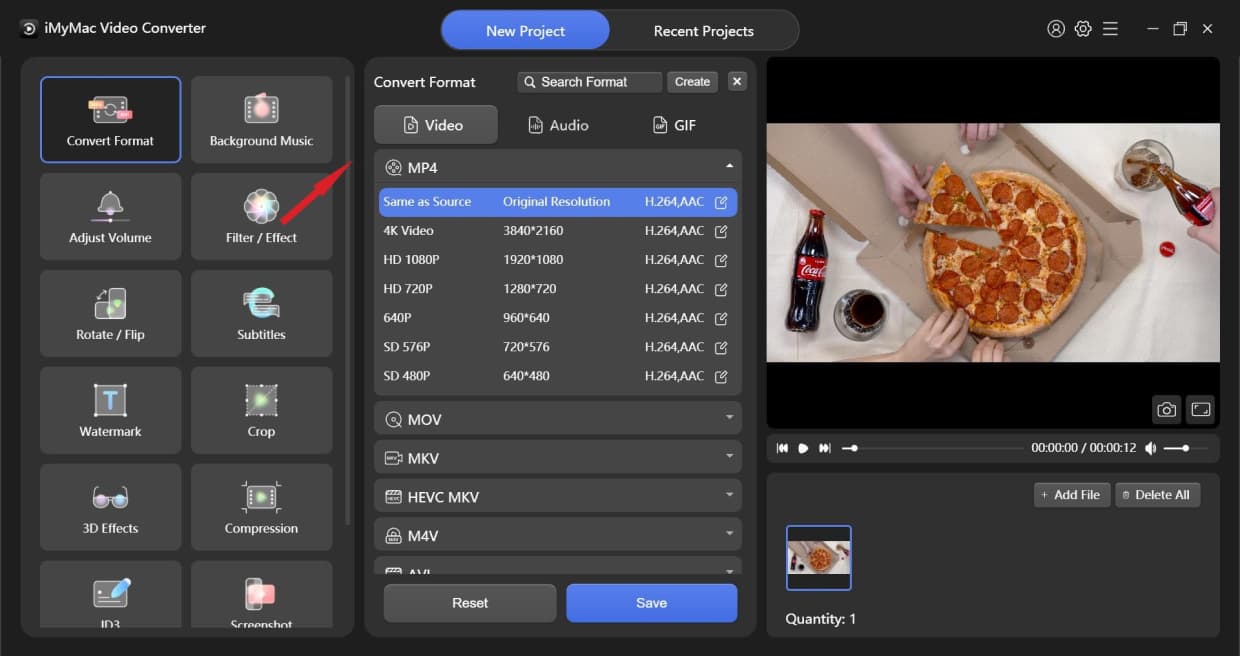The height and width of the screenshot is (656, 1240).
Task: Click the Reset button
Action: point(470,603)
